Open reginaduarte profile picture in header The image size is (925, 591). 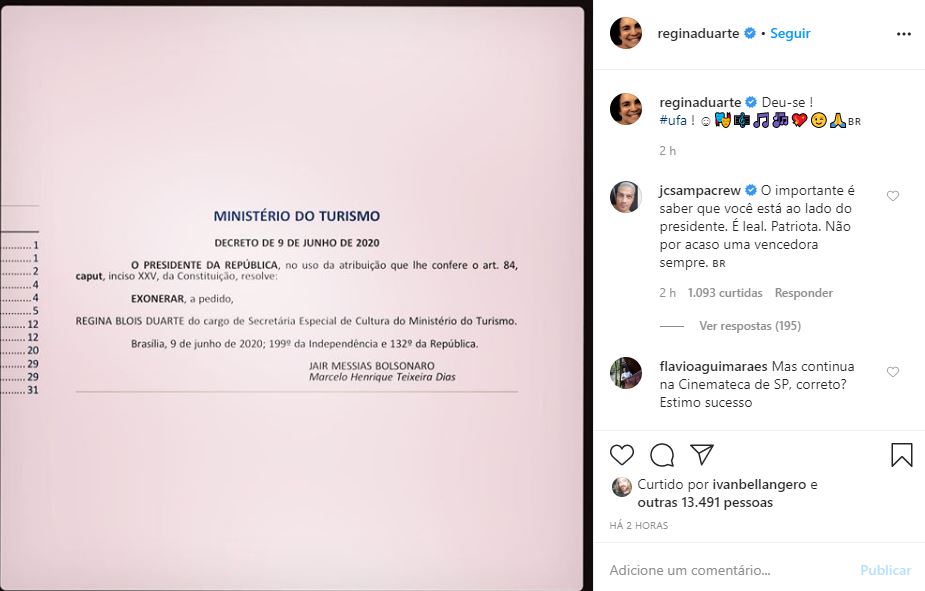tap(626, 33)
